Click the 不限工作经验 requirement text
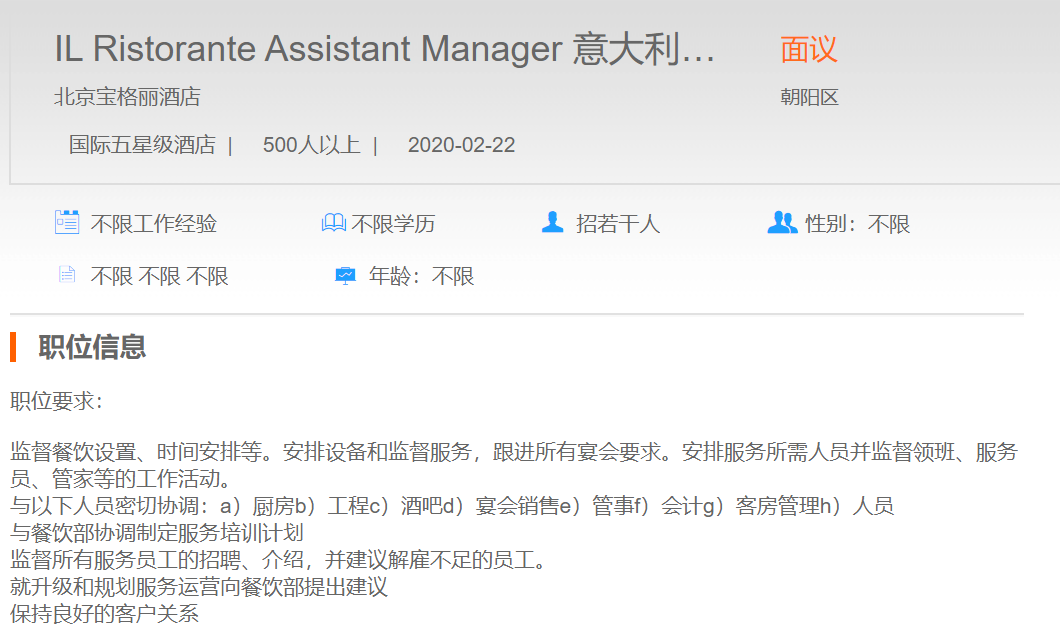This screenshot has height=635, width=1060. point(153,224)
